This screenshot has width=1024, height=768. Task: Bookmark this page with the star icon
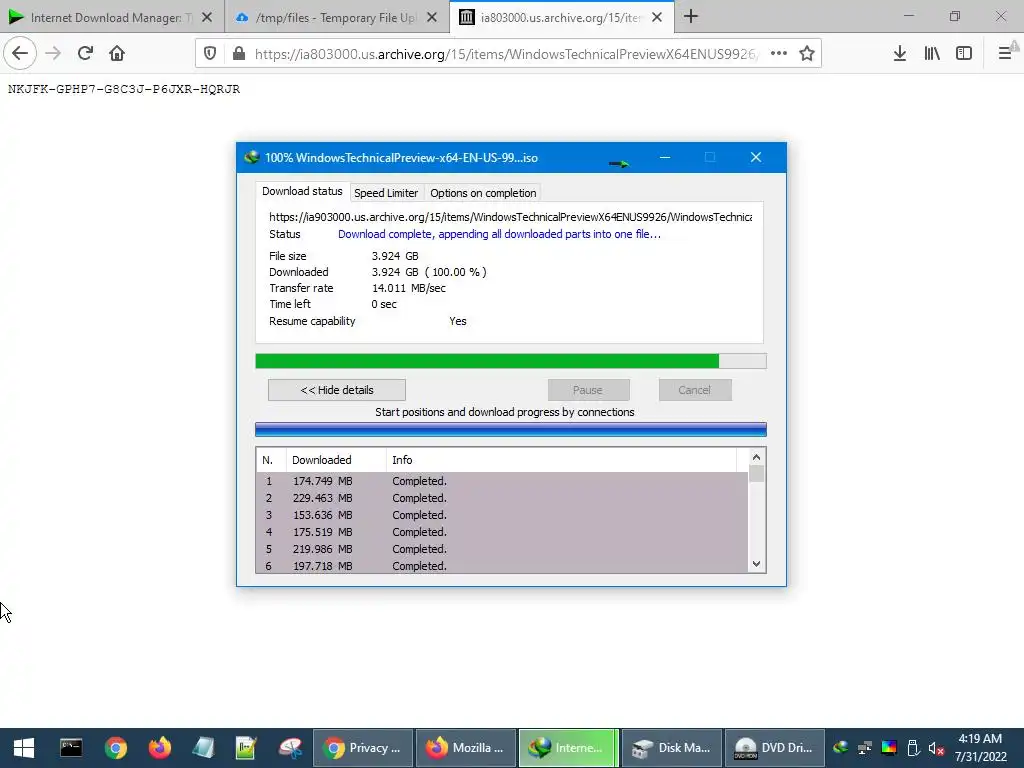[807, 54]
